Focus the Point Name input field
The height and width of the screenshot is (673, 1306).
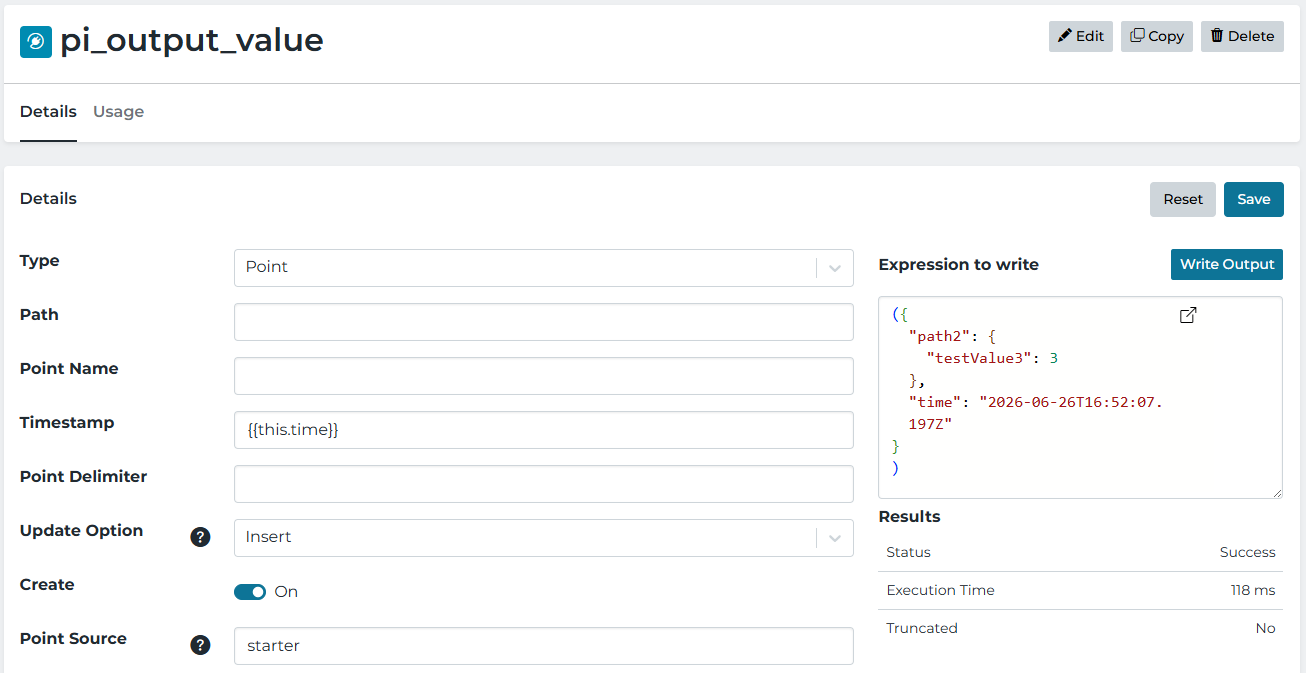pos(544,376)
